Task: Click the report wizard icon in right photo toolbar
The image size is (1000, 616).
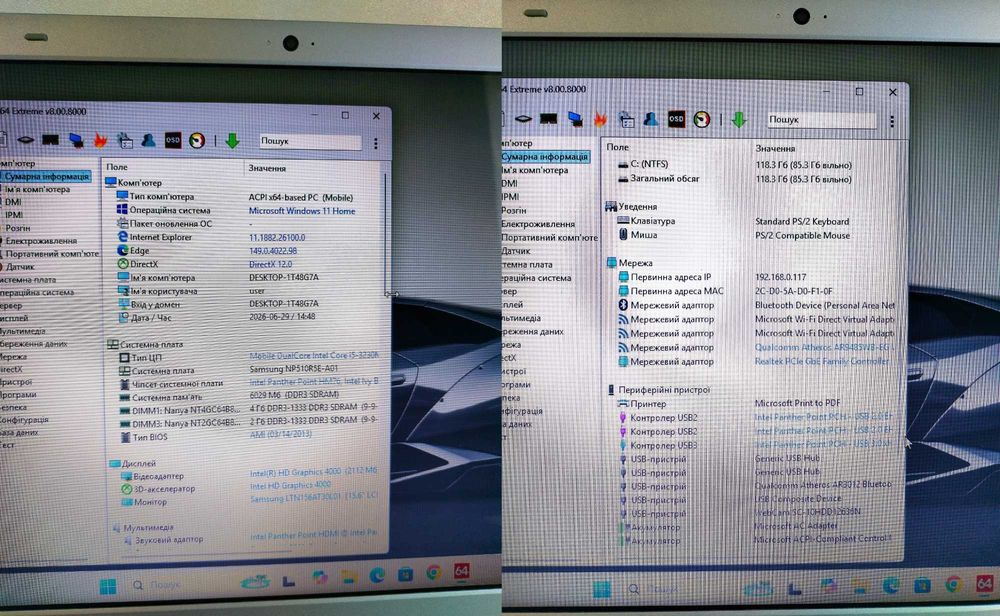Action: point(626,119)
